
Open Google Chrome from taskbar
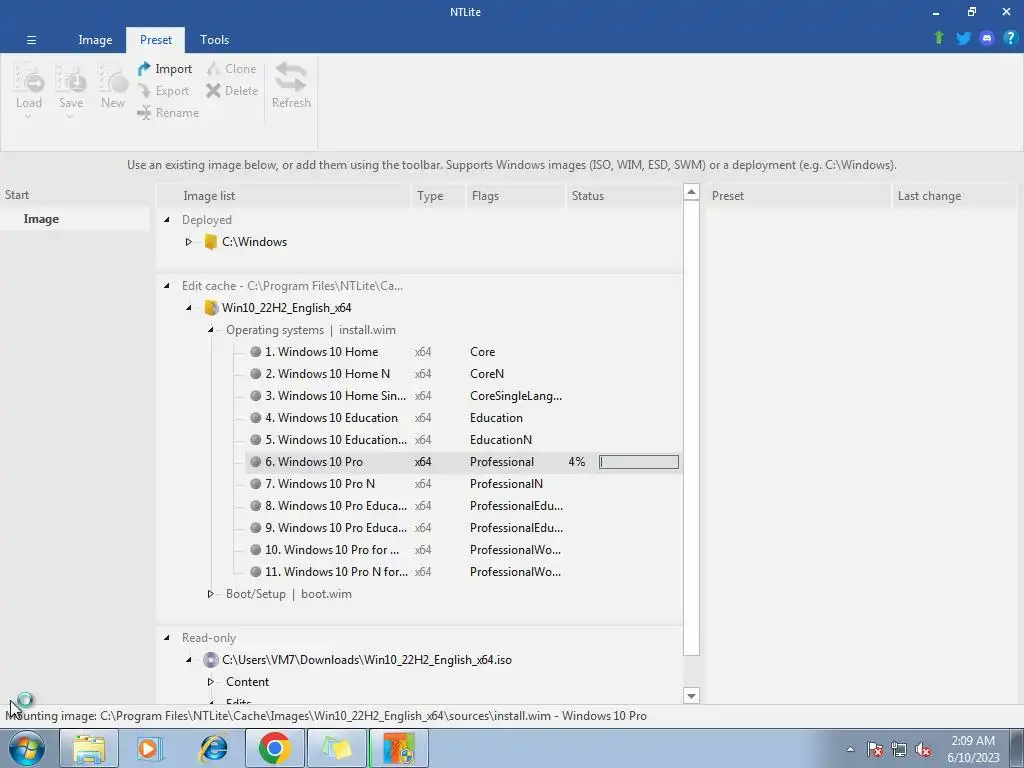pos(275,748)
